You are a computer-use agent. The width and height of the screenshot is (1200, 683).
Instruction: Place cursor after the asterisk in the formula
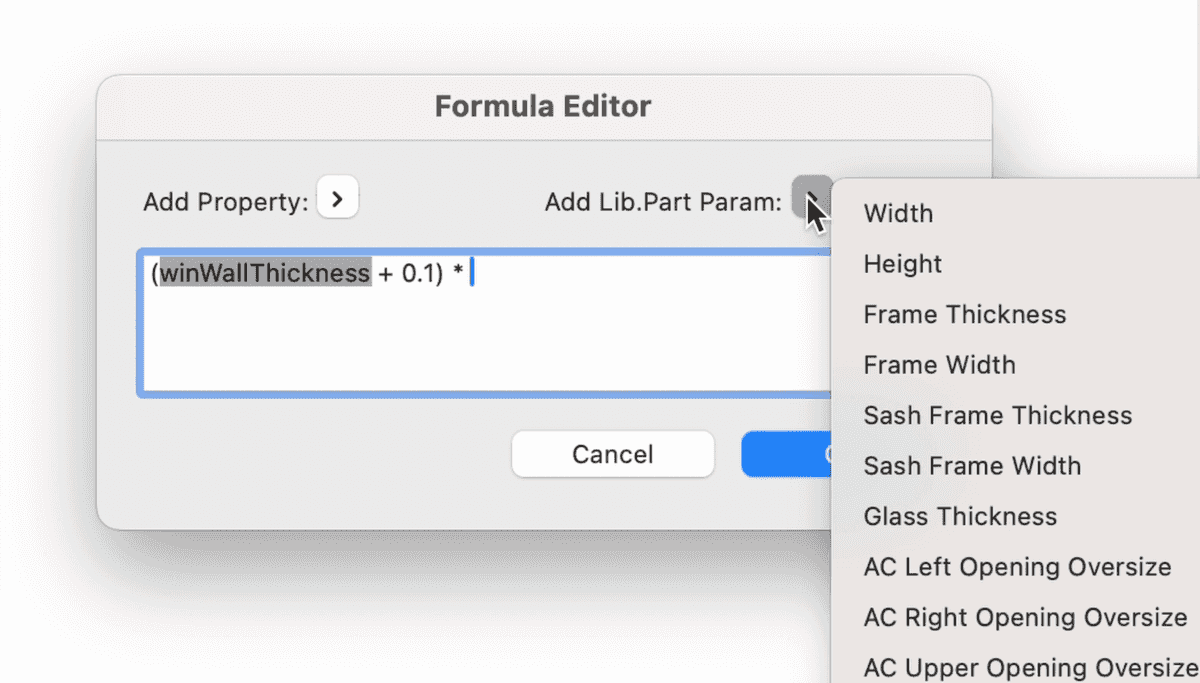coord(472,270)
